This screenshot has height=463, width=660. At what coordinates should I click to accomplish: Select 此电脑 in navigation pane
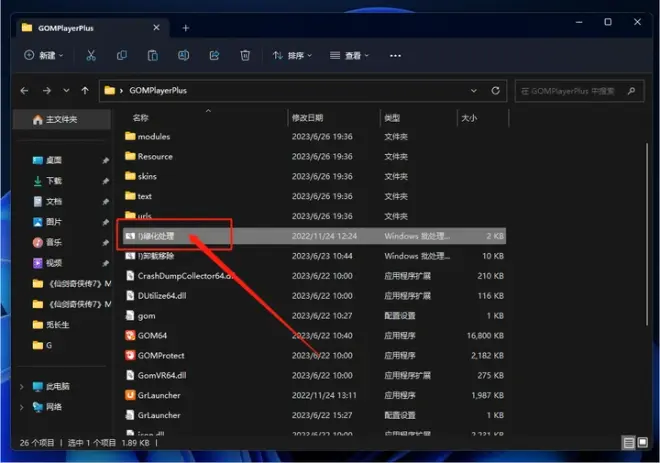58,386
